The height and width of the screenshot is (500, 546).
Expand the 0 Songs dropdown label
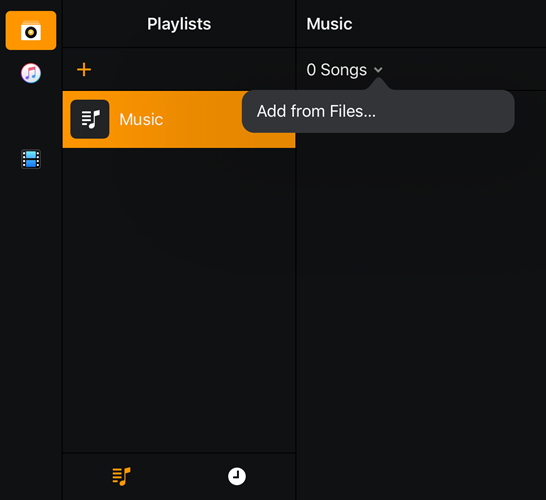[x=336, y=70]
